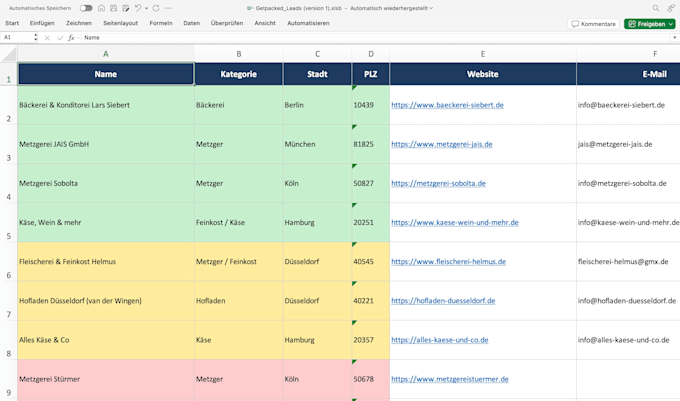Open the metzgerei-jais.de website link
Viewport: 680px width, 401px height.
point(441,144)
